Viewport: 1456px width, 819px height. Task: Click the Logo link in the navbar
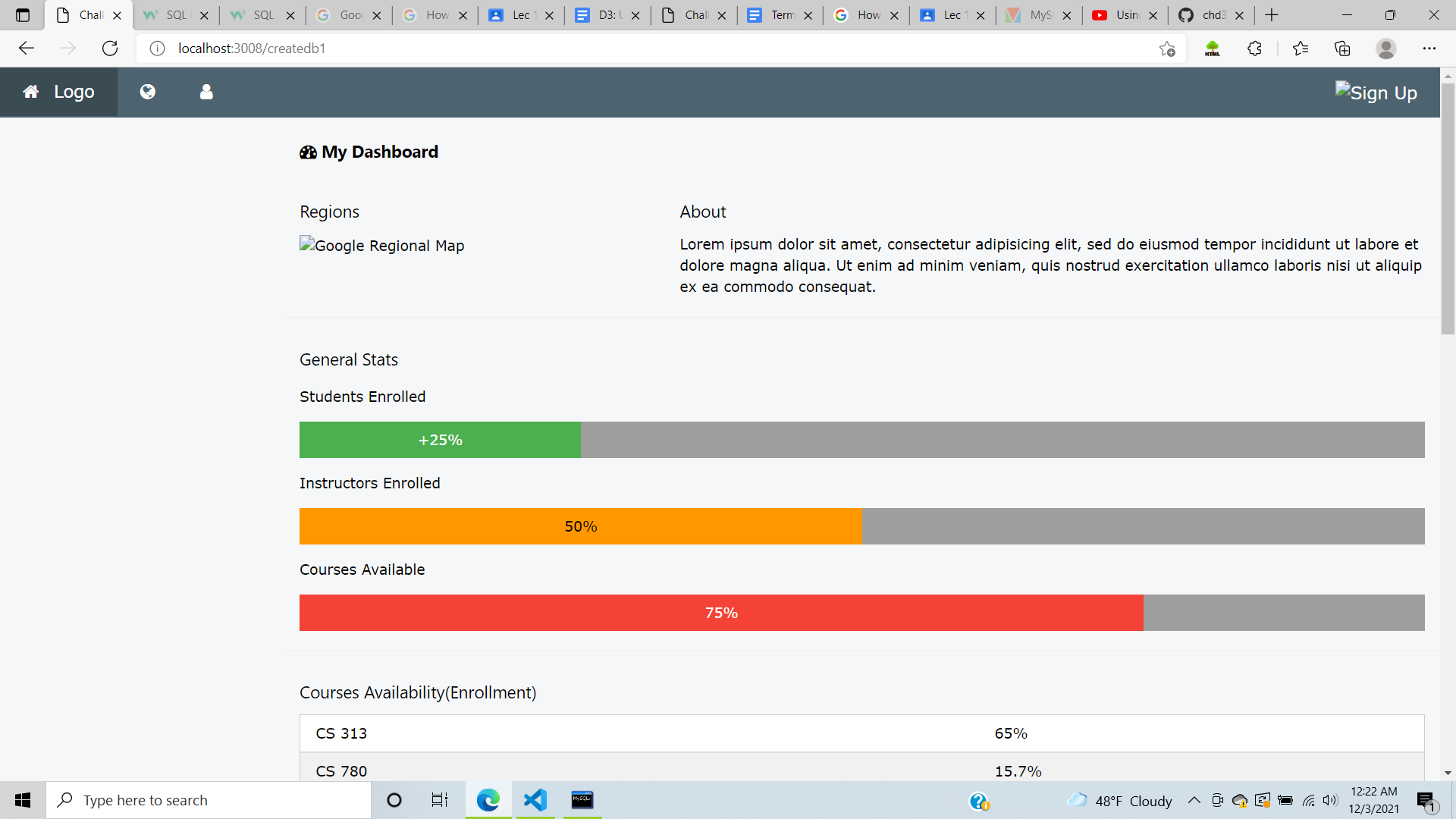[x=74, y=92]
